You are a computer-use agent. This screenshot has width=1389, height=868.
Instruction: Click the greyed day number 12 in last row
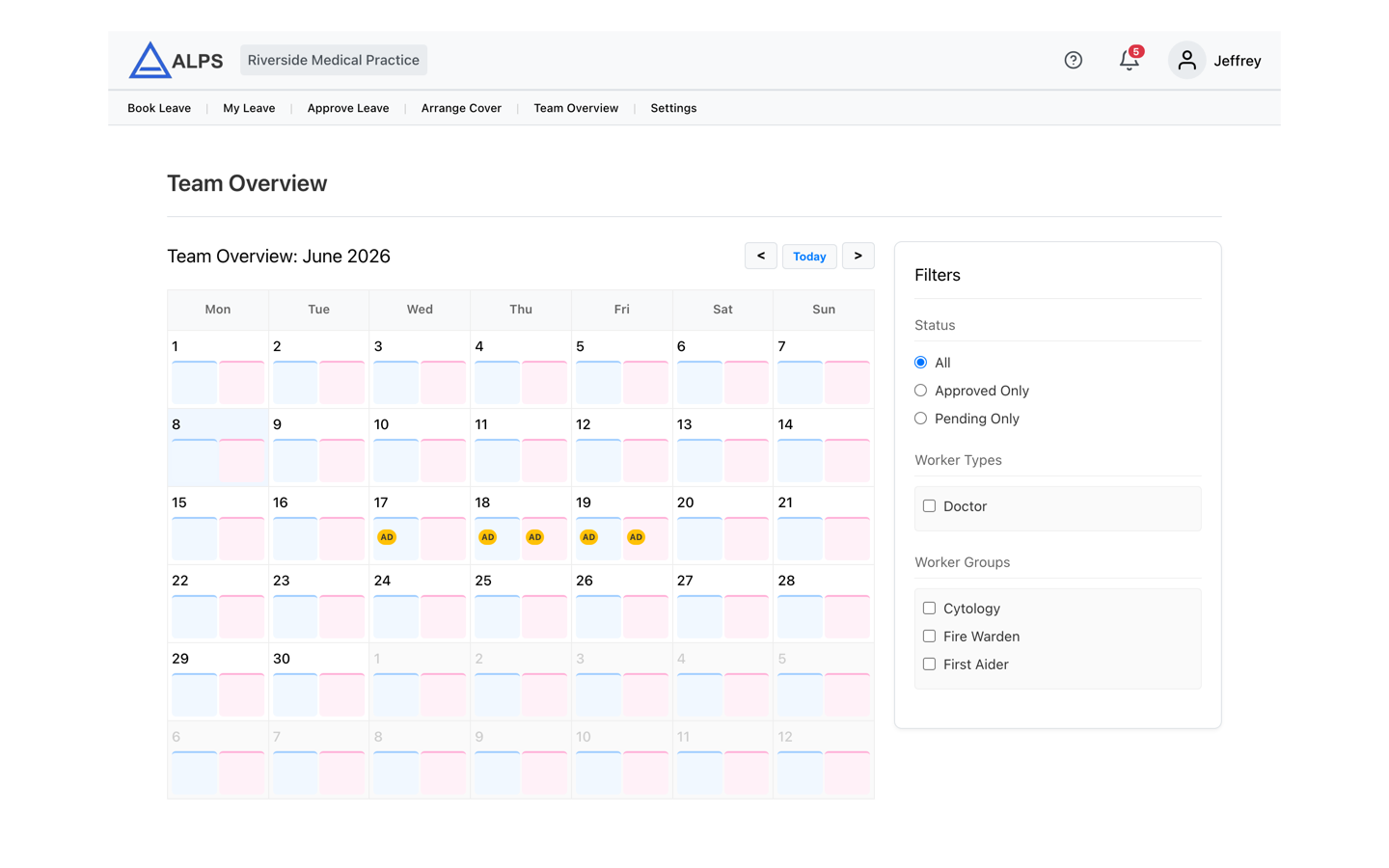(x=785, y=737)
